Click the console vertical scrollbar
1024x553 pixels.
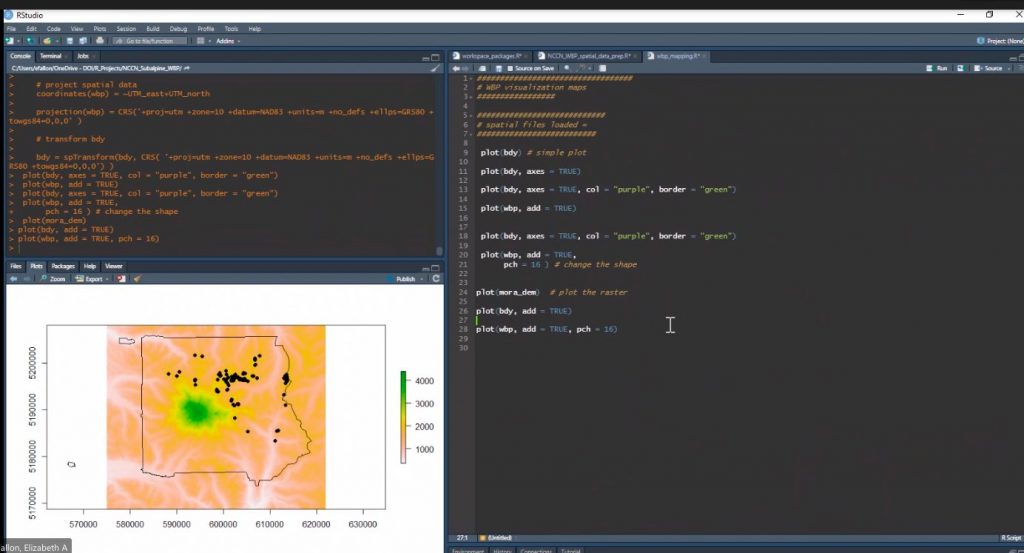coord(439,160)
